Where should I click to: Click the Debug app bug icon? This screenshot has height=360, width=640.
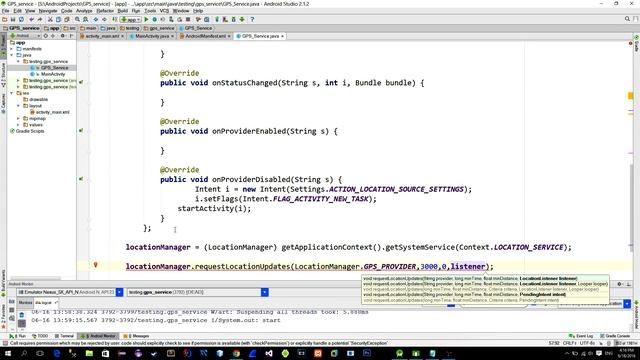[x=155, y=19]
